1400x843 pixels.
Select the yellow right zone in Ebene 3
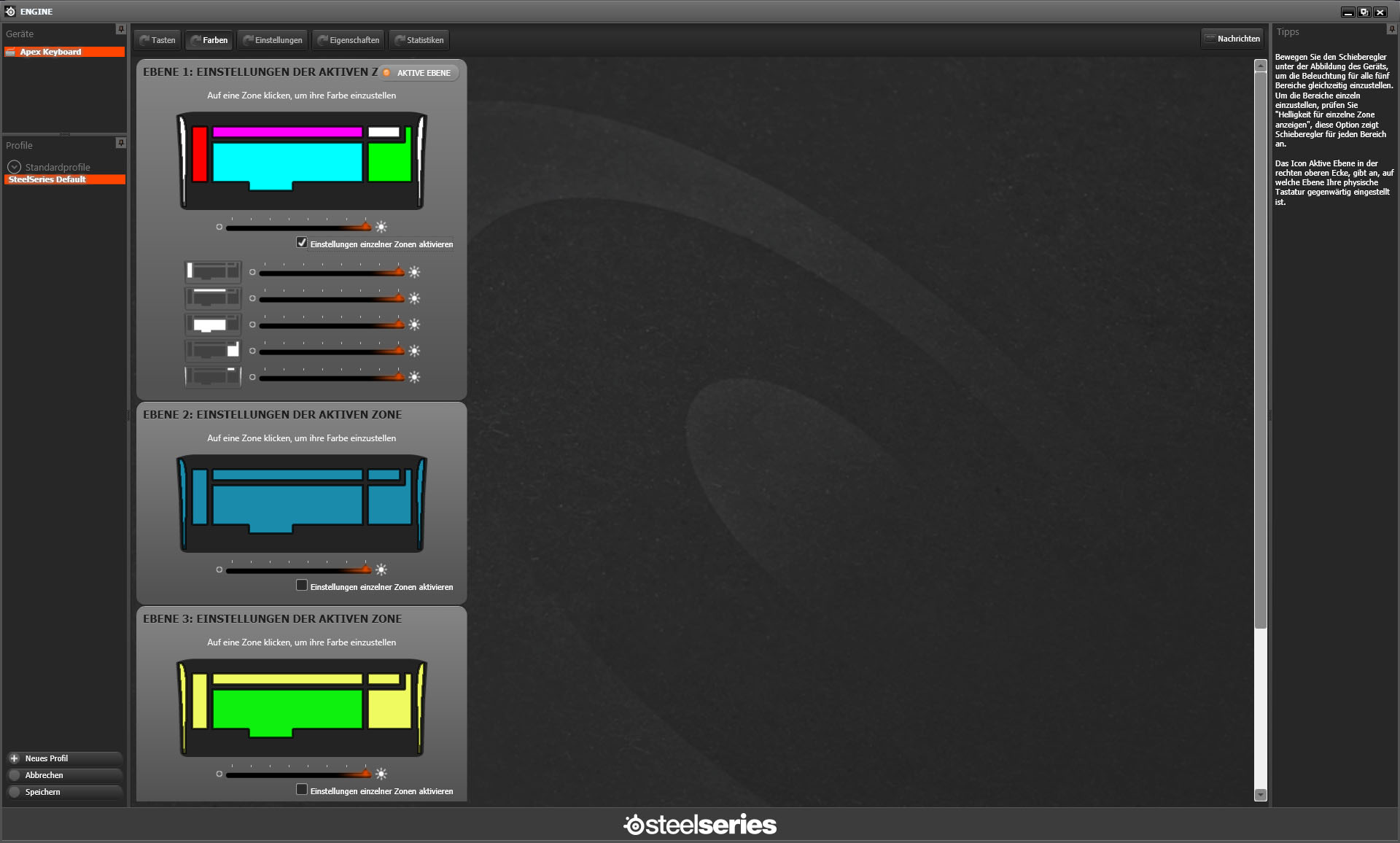(390, 709)
